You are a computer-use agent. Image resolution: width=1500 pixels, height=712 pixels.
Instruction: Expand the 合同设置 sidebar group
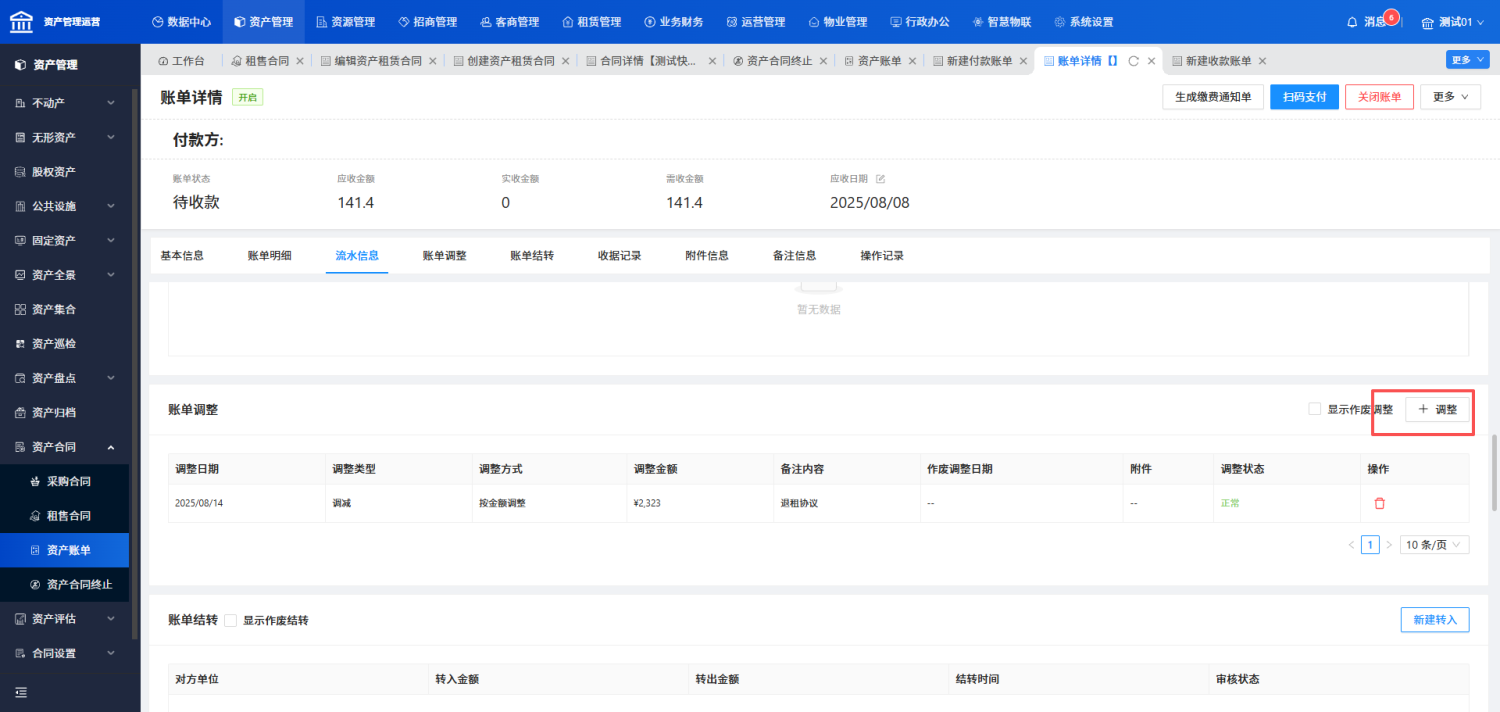[64, 654]
